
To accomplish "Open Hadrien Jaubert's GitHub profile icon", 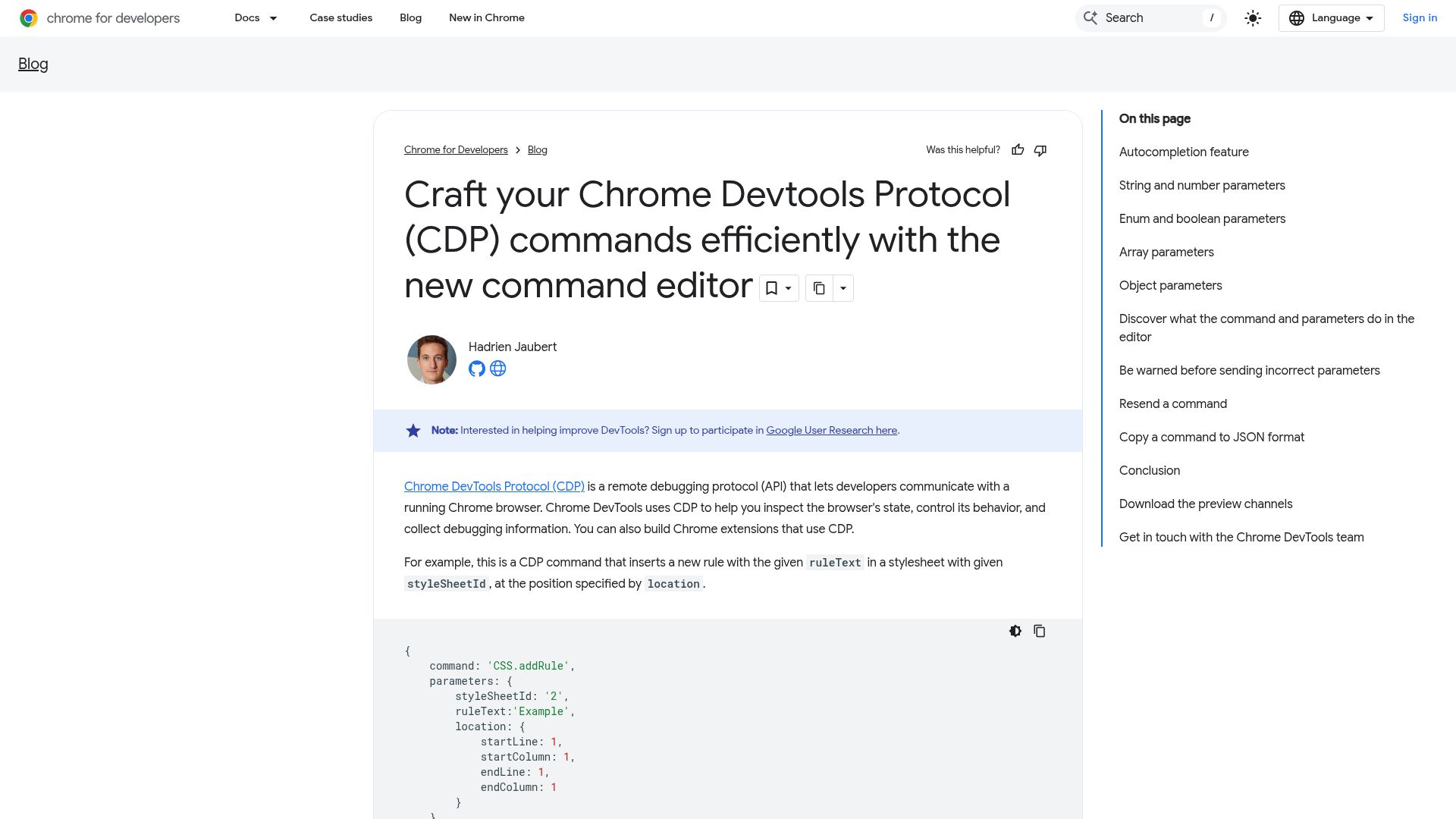I will (x=477, y=369).
